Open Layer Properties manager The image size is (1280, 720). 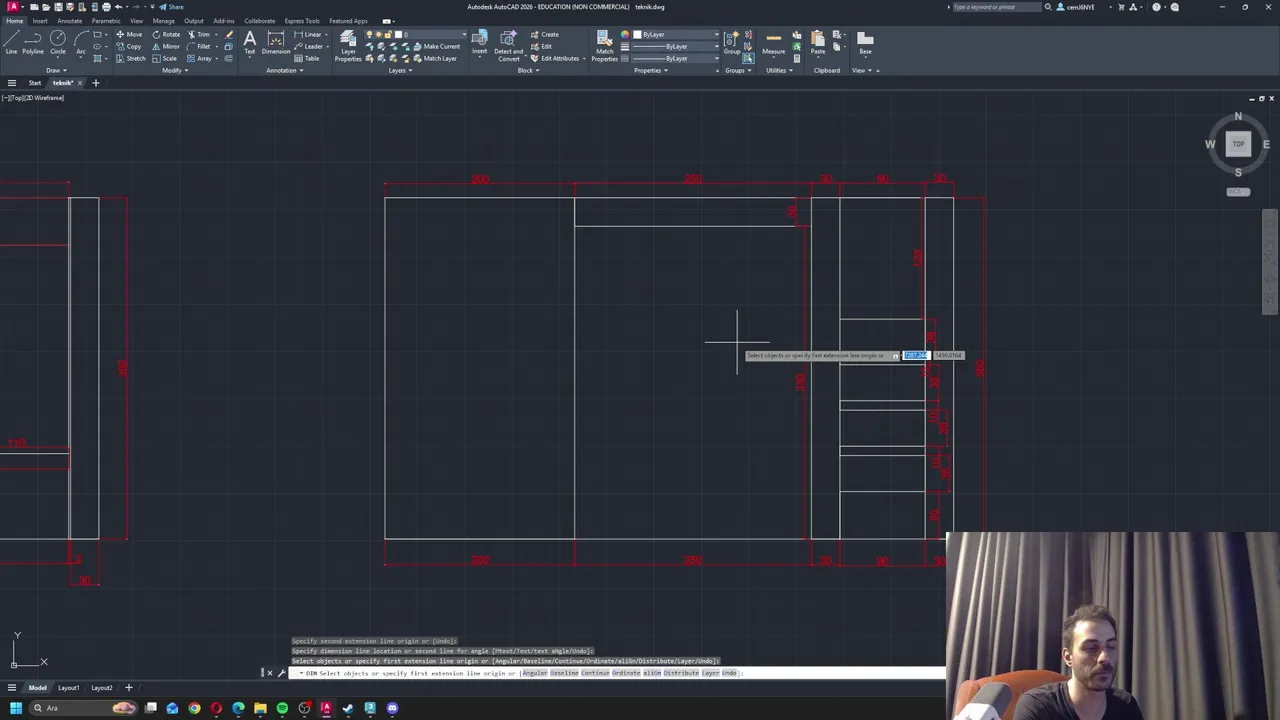(348, 46)
